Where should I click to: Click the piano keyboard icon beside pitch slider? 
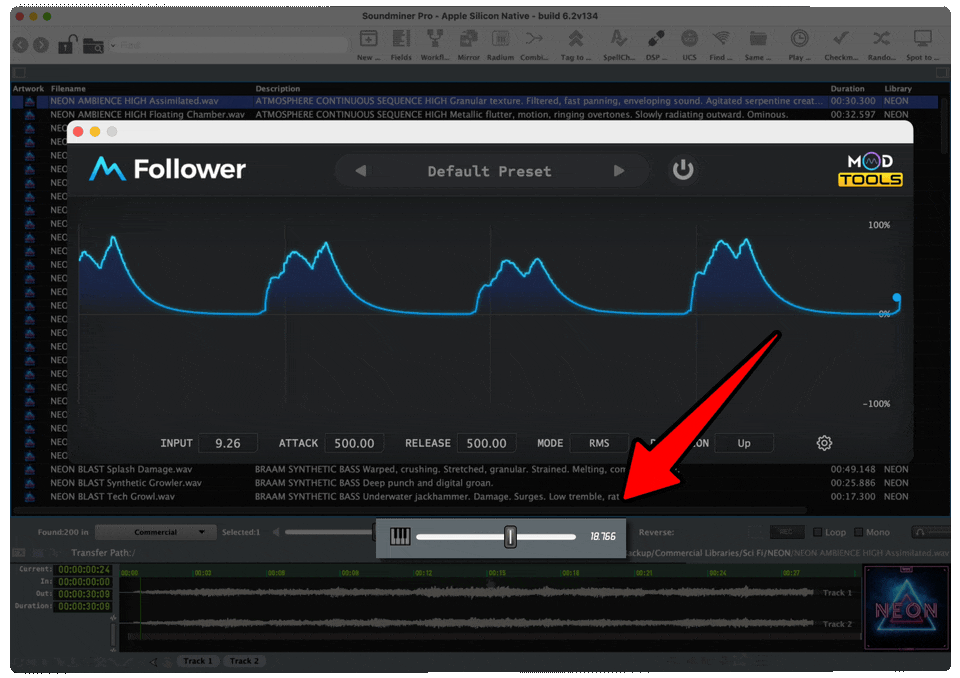point(400,537)
